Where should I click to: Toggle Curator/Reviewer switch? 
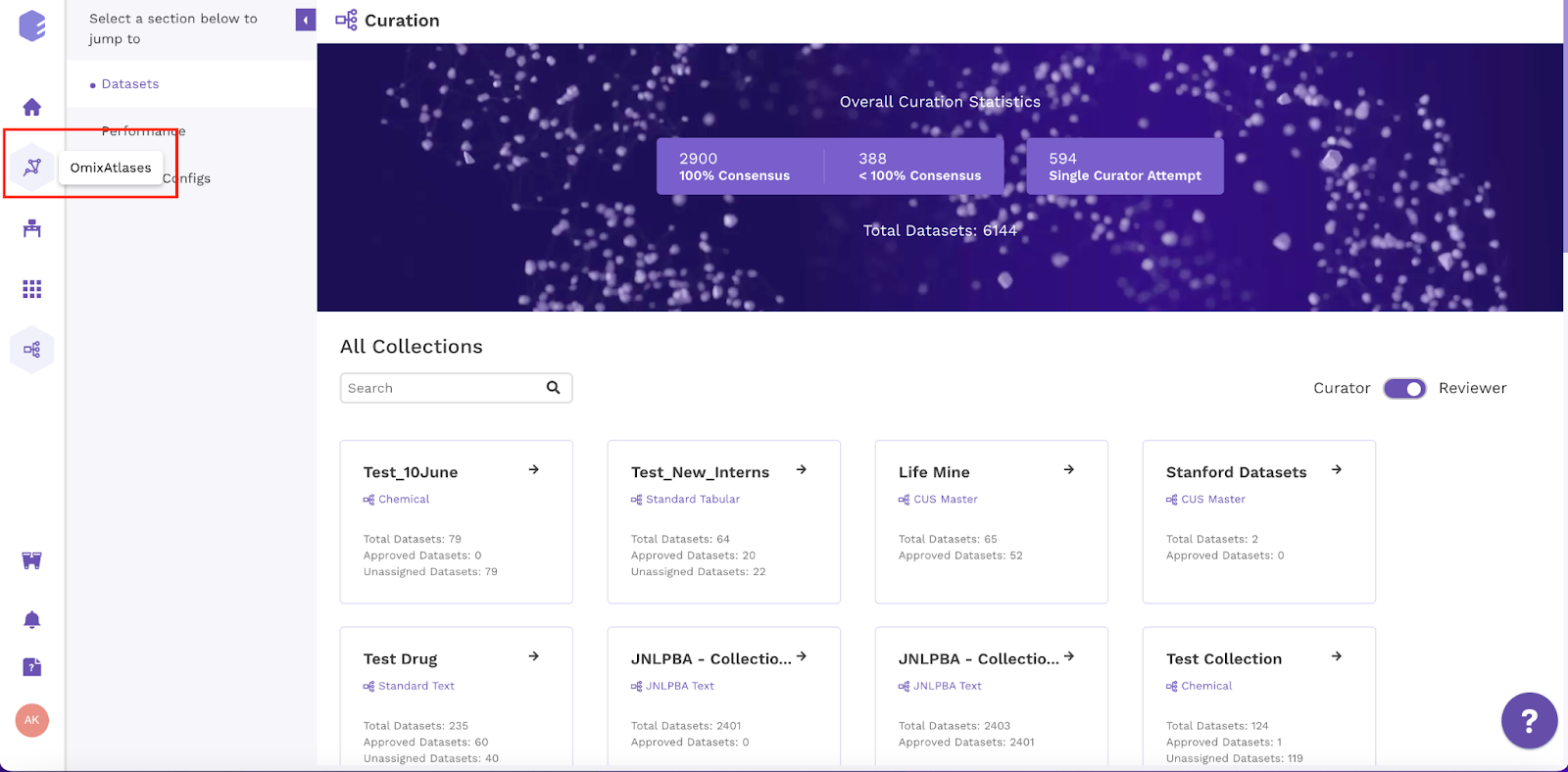tap(1404, 389)
